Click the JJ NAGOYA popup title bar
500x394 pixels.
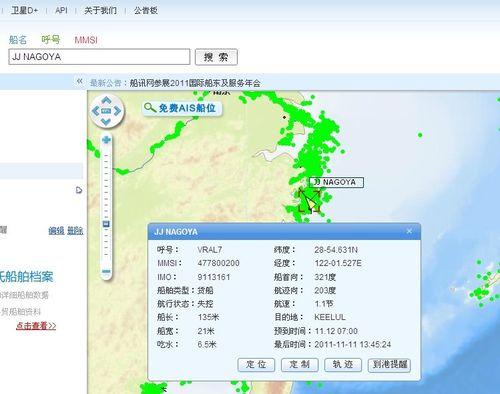pyautogui.click(x=284, y=232)
